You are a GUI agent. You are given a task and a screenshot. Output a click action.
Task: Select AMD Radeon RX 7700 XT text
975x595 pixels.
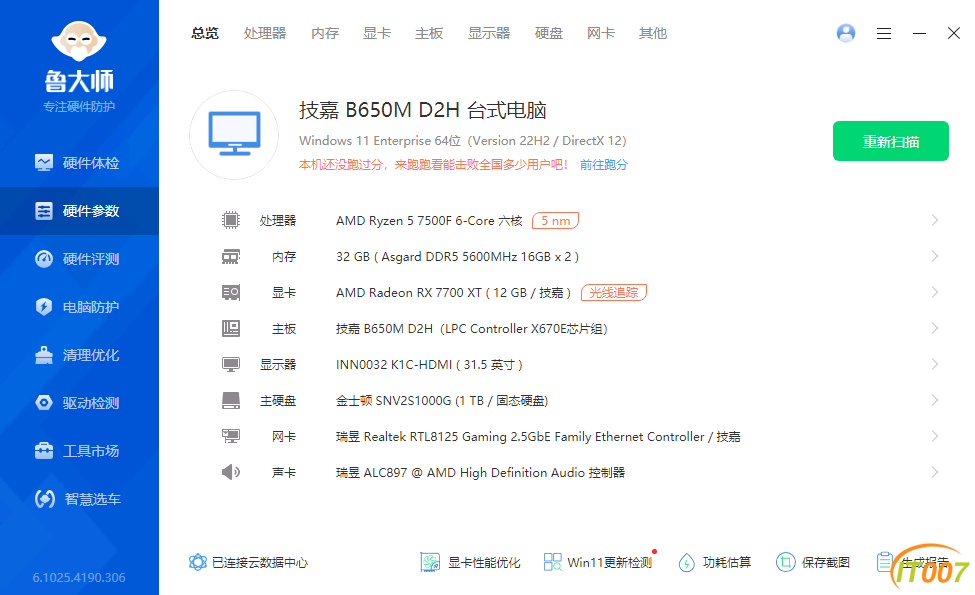tap(453, 293)
